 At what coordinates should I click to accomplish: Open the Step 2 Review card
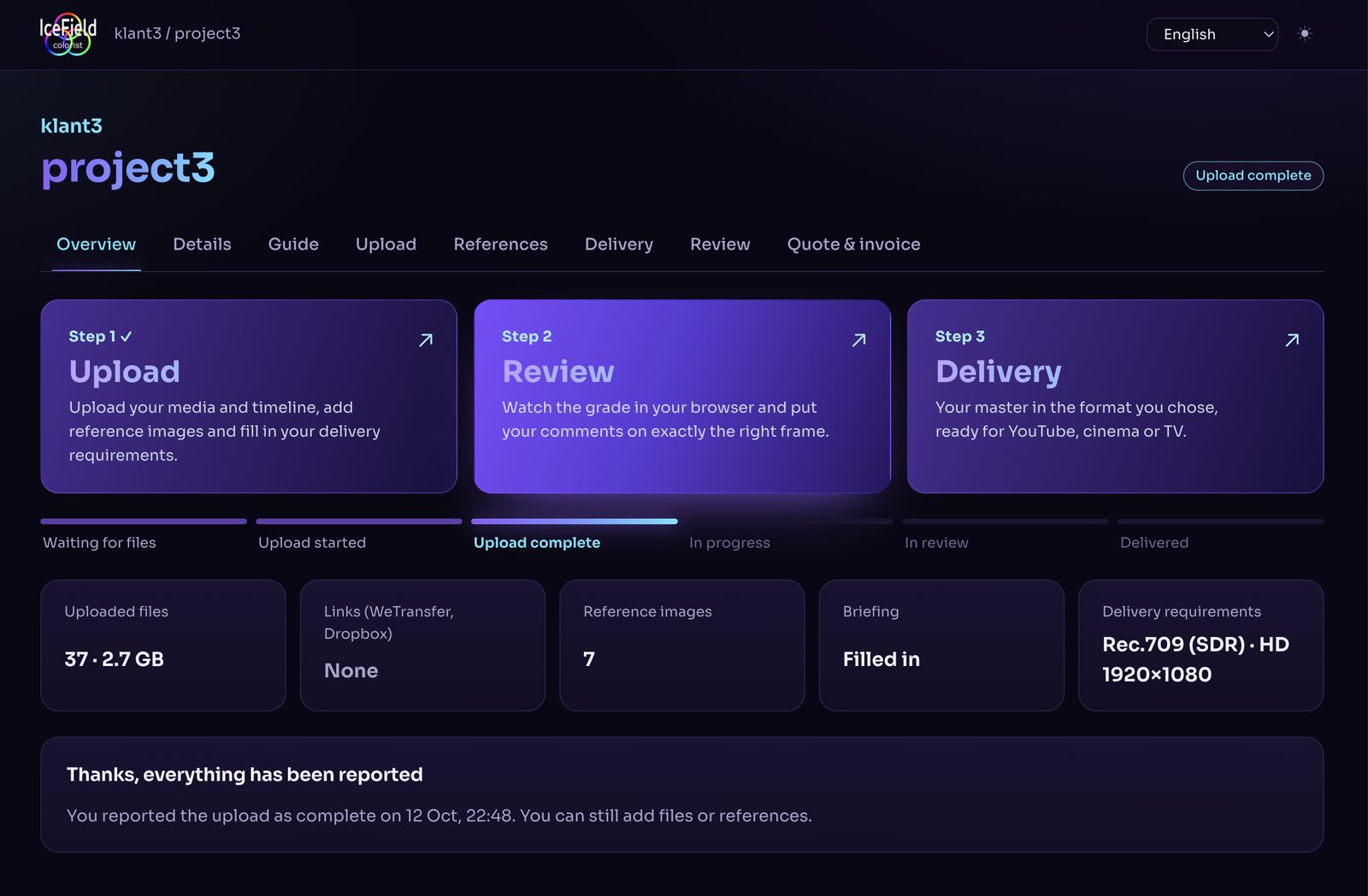click(x=682, y=396)
